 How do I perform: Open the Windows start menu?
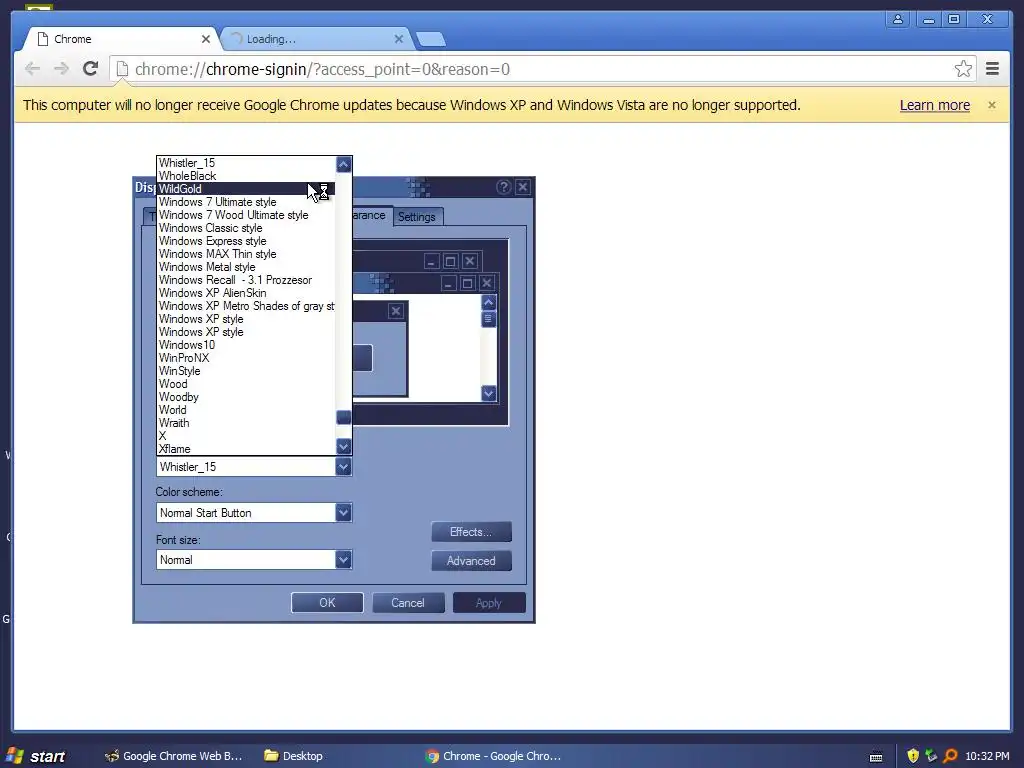(36, 756)
